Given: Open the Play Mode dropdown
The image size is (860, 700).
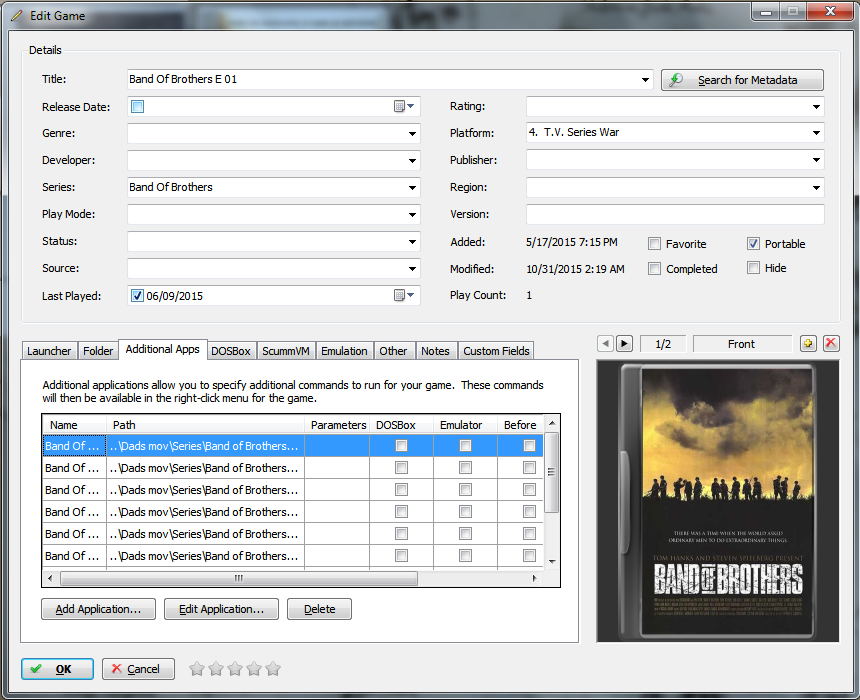Looking at the screenshot, I should pos(412,214).
